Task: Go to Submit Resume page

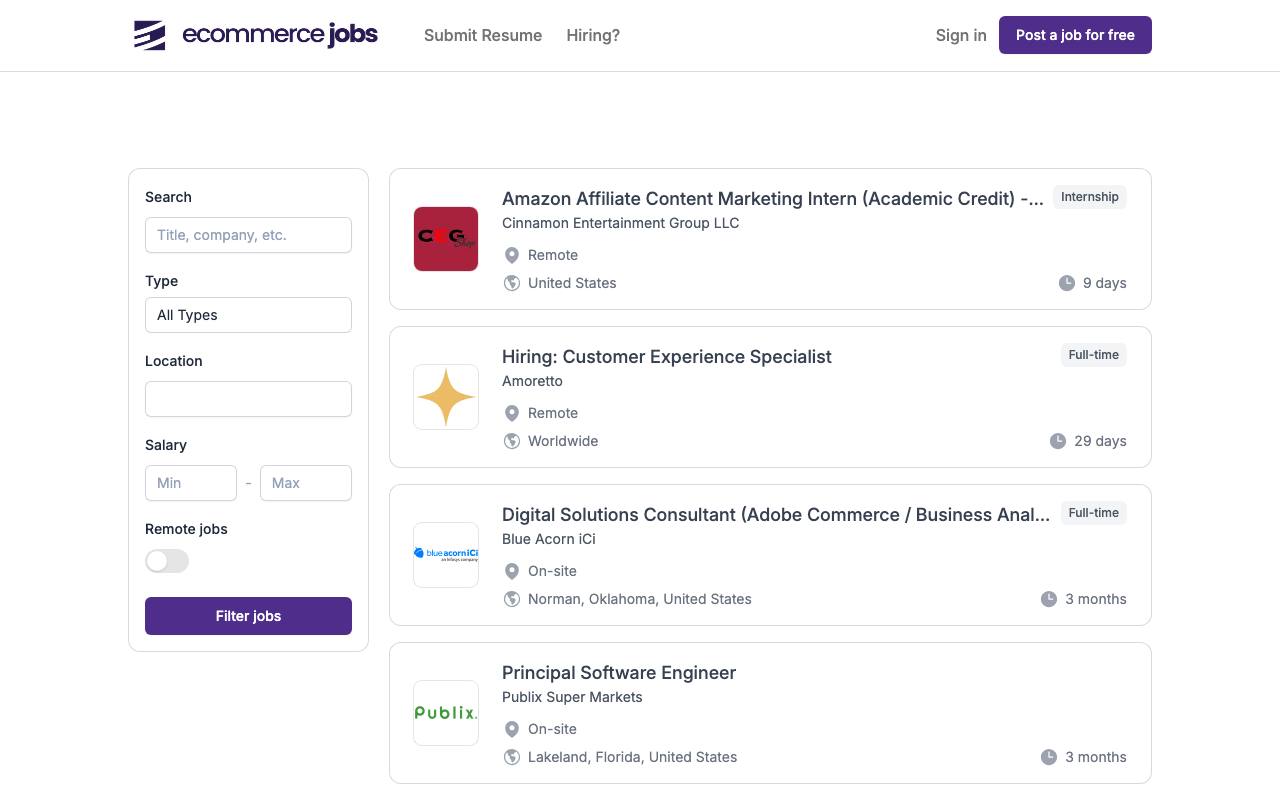Action: [483, 35]
